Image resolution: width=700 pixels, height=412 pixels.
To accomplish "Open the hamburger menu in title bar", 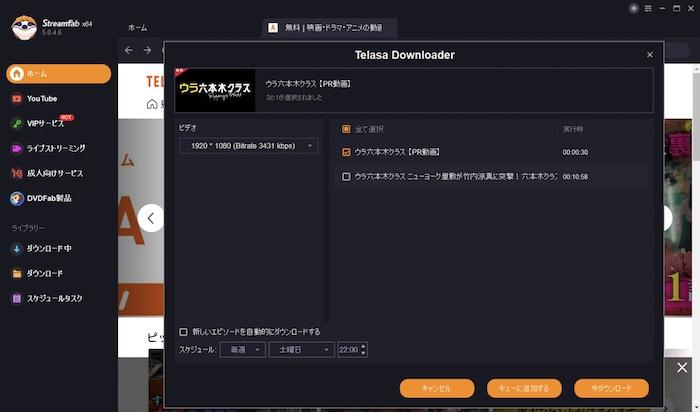I will coord(648,8).
